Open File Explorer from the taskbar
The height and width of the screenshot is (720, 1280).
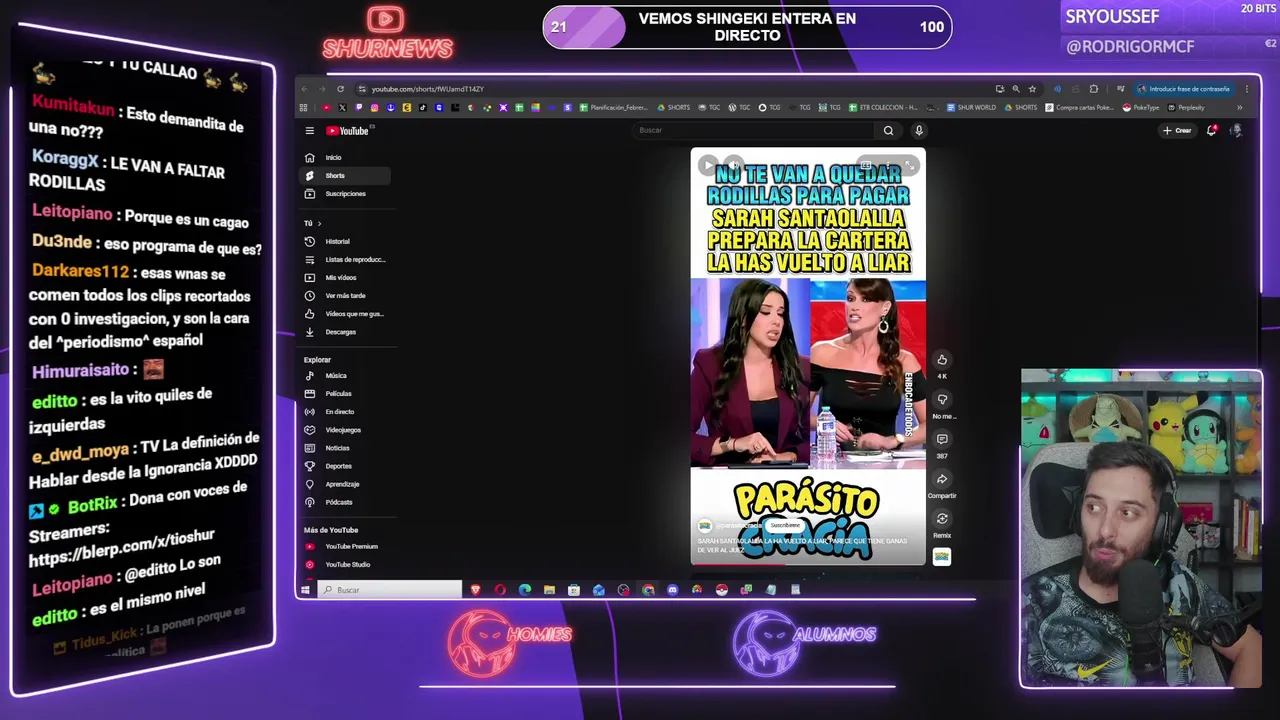pyautogui.click(x=549, y=590)
